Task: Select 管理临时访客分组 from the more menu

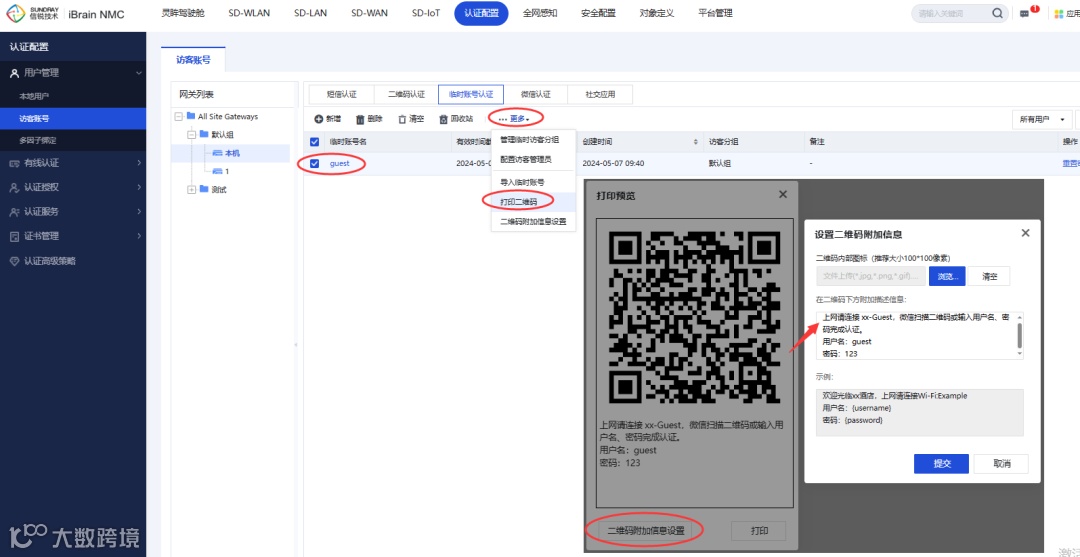Action: point(533,140)
